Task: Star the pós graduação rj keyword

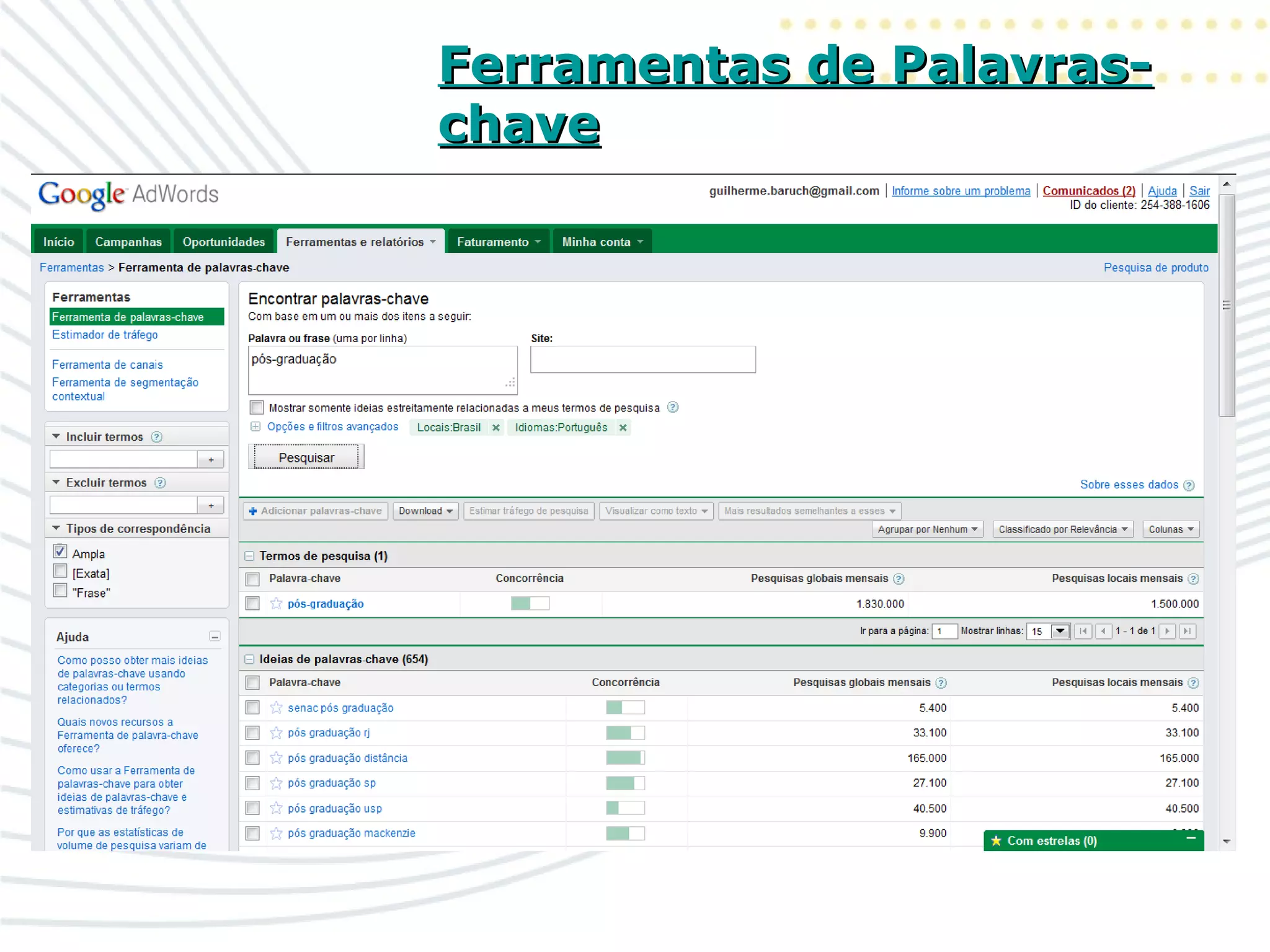Action: tap(276, 733)
